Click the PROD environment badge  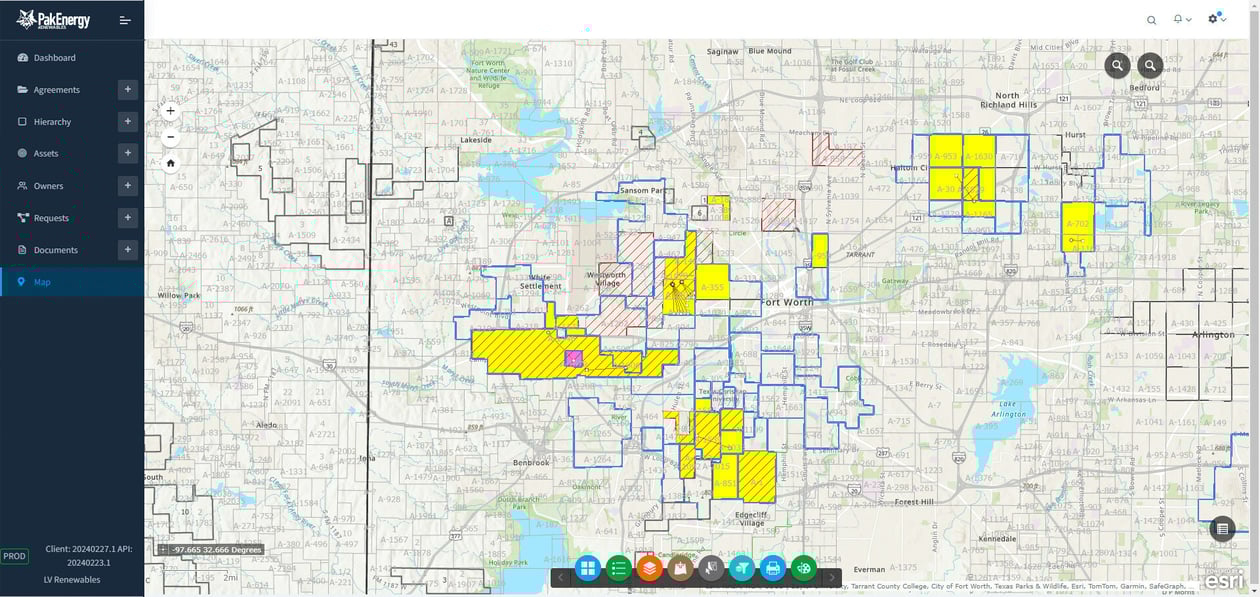click(x=14, y=556)
